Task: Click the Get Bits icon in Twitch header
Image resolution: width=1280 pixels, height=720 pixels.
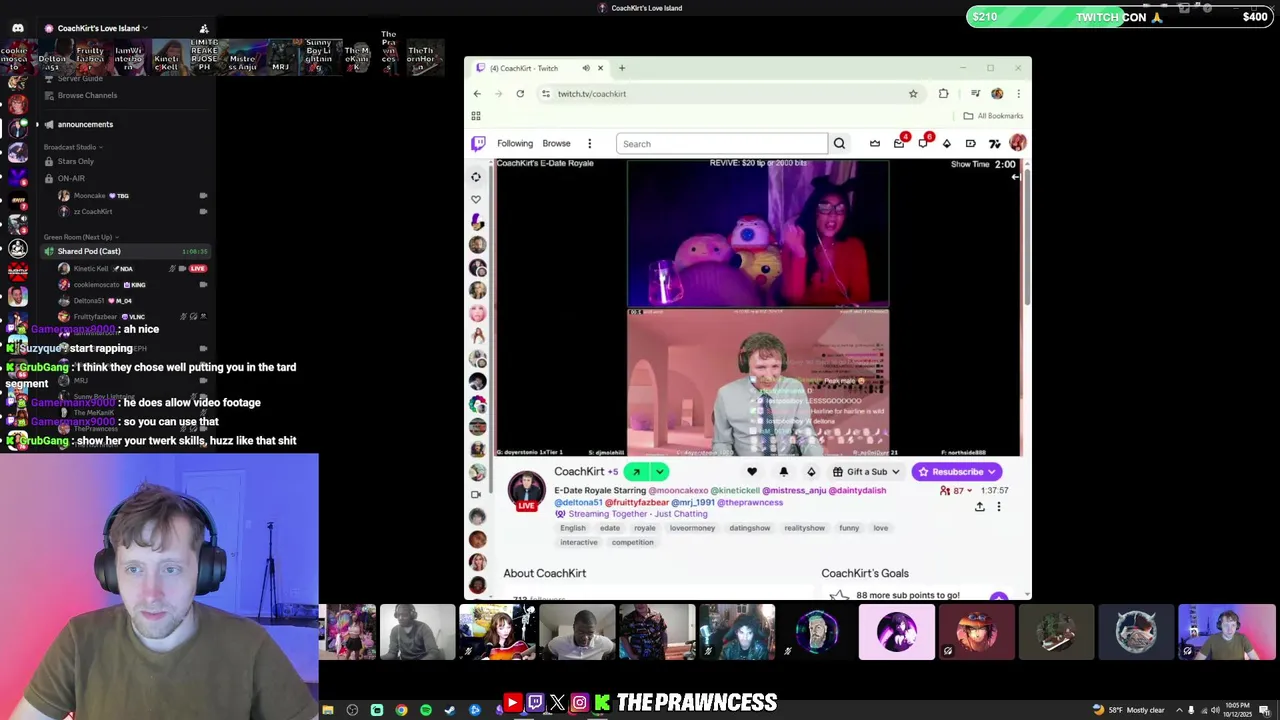Action: [947, 143]
